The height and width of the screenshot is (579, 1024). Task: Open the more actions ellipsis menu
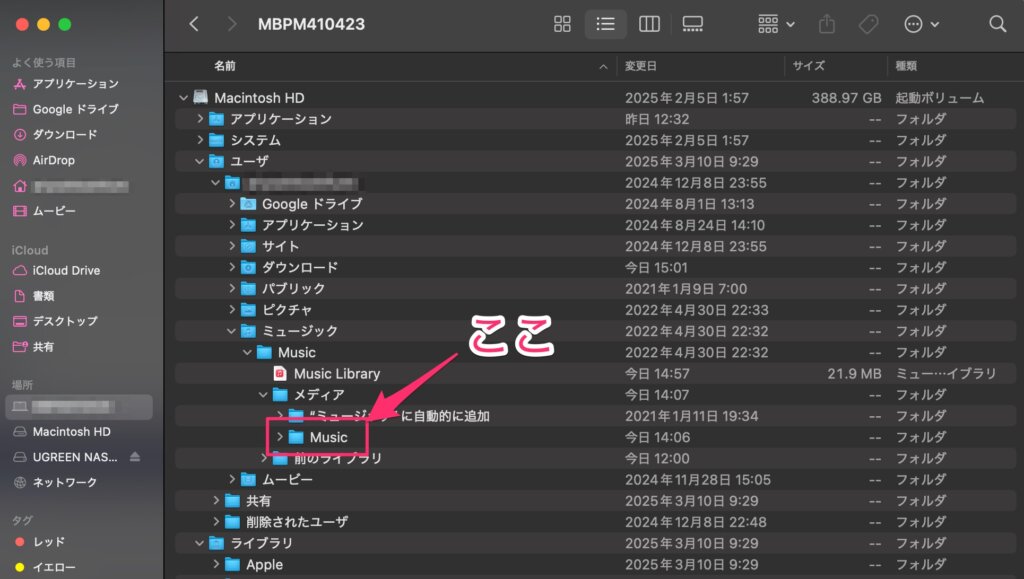point(921,24)
